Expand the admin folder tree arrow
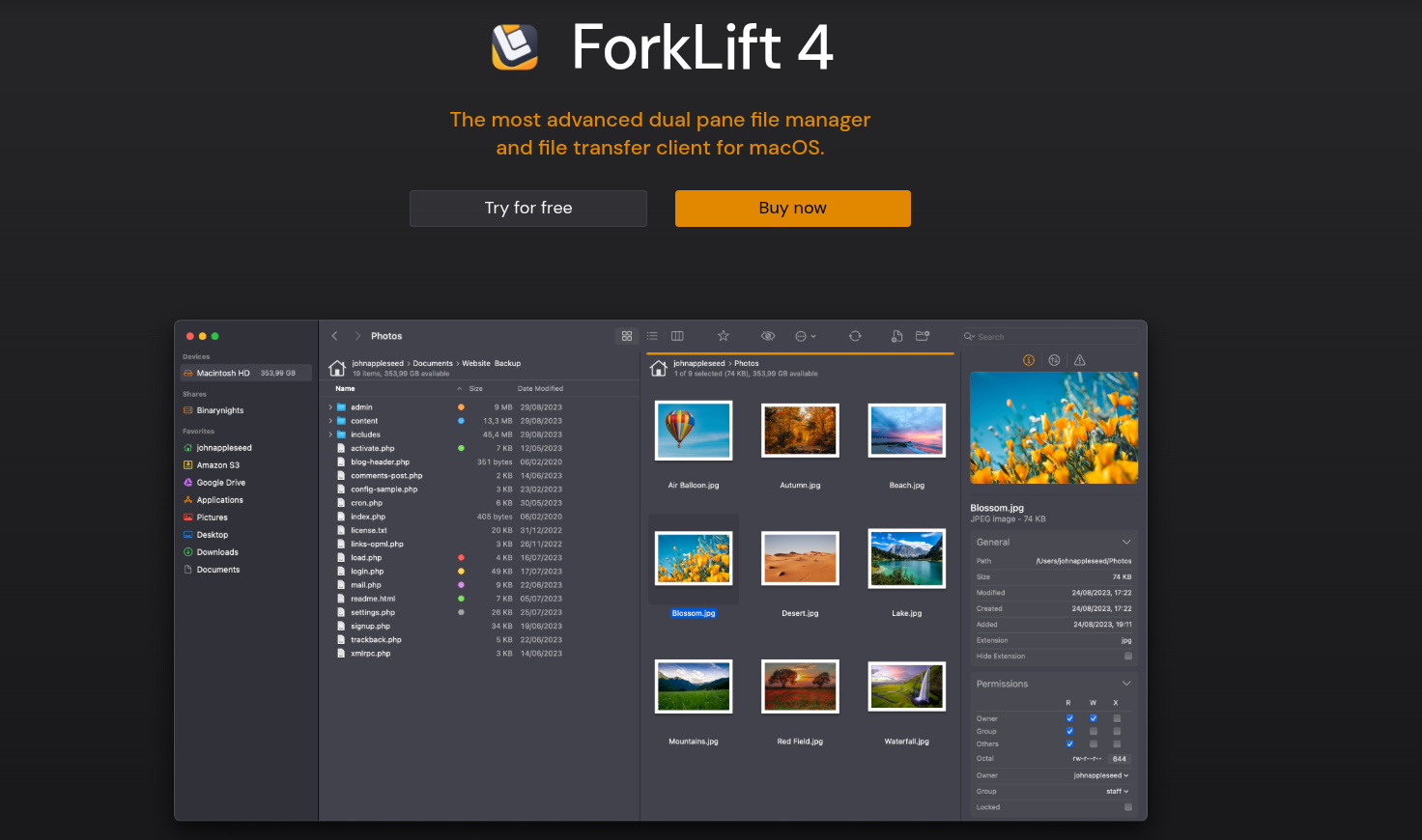Image resolution: width=1422 pixels, height=840 pixels. click(x=330, y=407)
